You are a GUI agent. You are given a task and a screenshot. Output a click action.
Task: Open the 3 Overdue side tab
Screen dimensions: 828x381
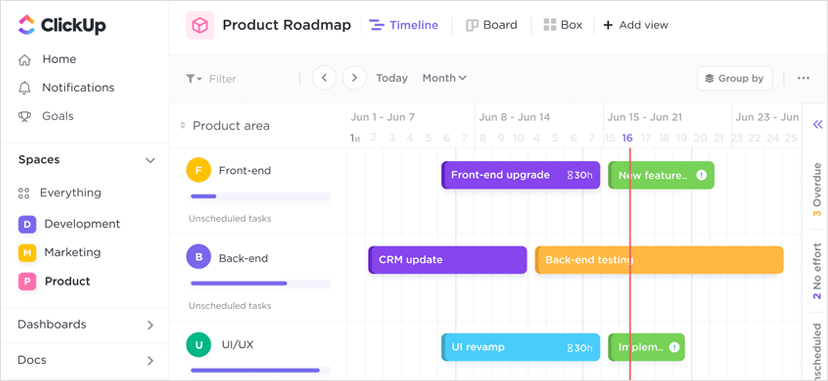pyautogui.click(x=817, y=190)
